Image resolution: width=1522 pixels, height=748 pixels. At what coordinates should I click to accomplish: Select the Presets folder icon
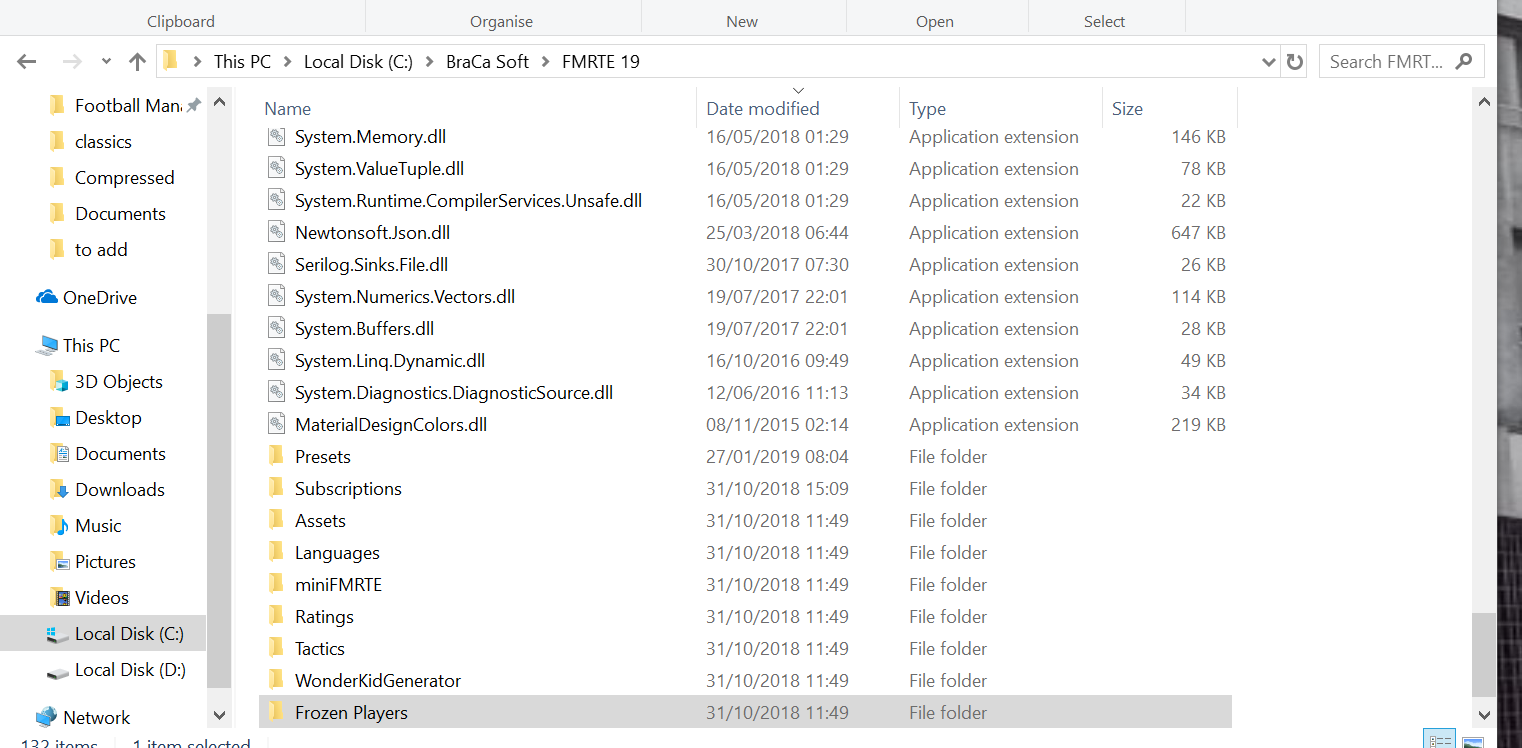pos(276,457)
